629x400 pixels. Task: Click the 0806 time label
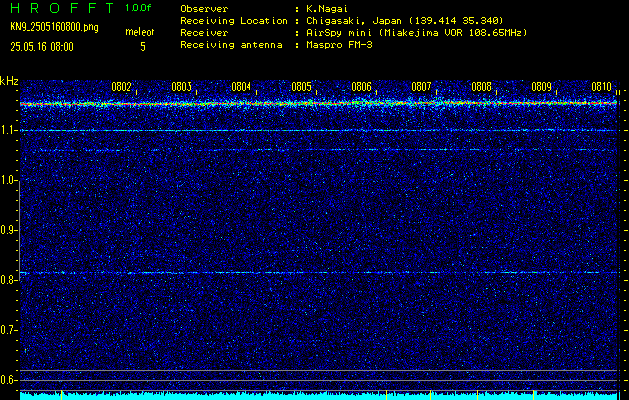tap(361, 87)
